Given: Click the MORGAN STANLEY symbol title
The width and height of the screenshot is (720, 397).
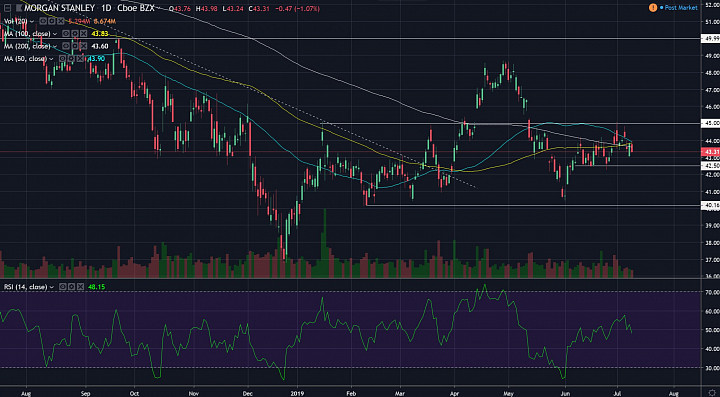Looking at the screenshot, I should click(x=59, y=8).
